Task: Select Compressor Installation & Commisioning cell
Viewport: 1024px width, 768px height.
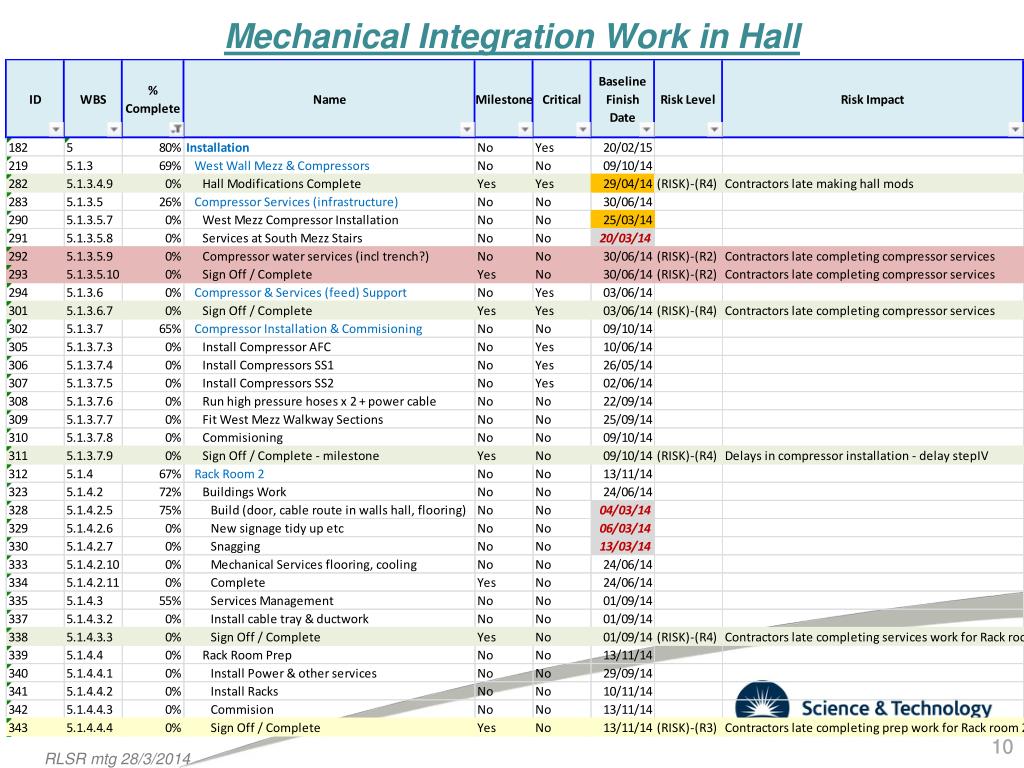Action: click(330, 329)
